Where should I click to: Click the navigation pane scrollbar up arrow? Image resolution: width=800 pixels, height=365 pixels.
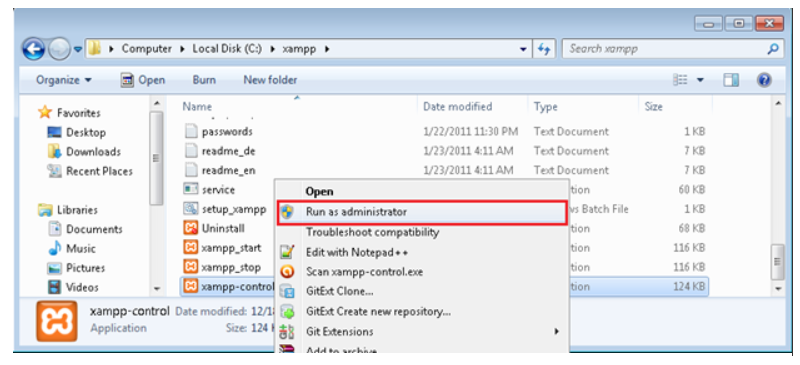(157, 104)
